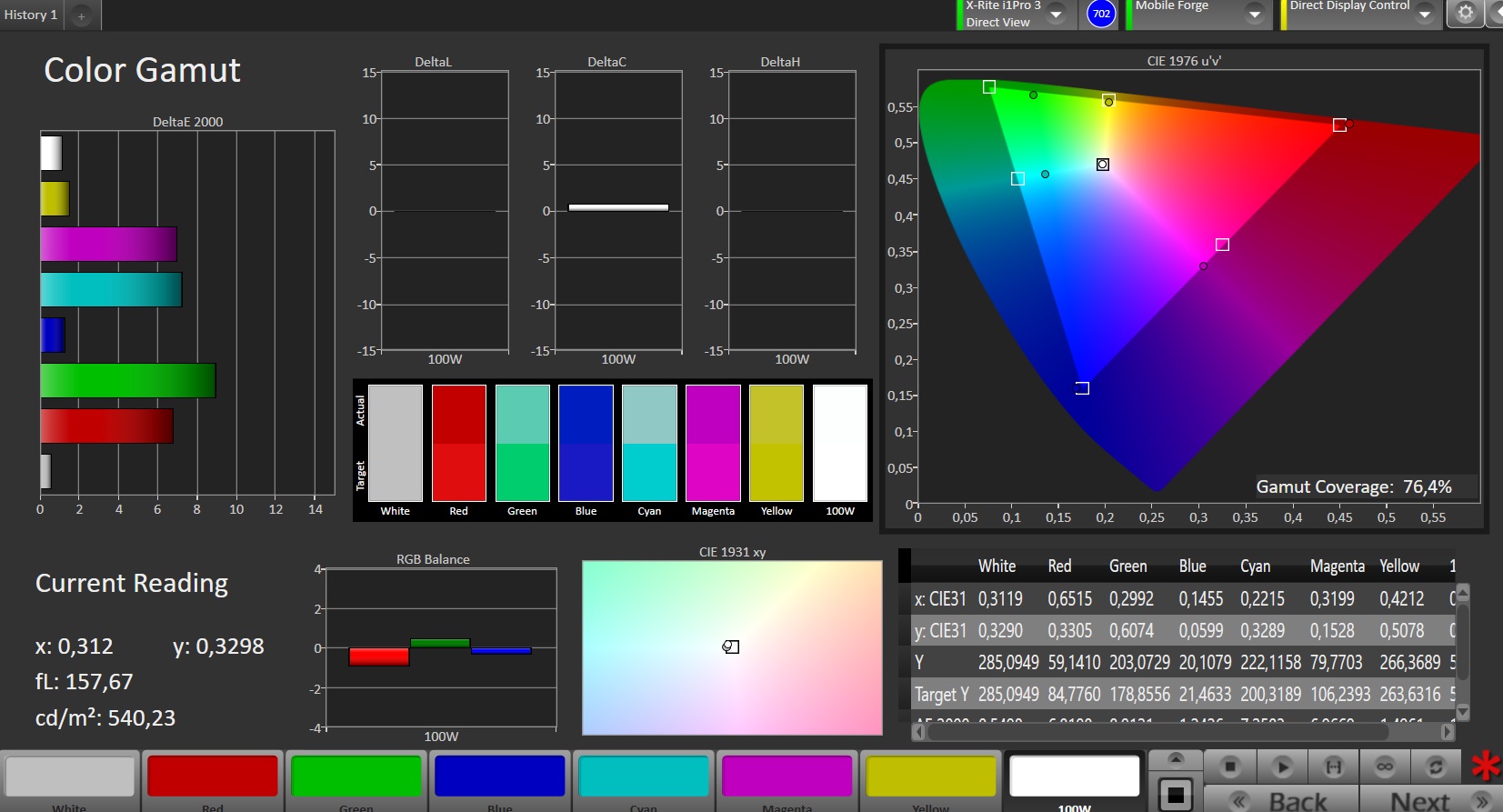Click the black square pattern window button
Screen dimensions: 1503x812
(x=1176, y=794)
